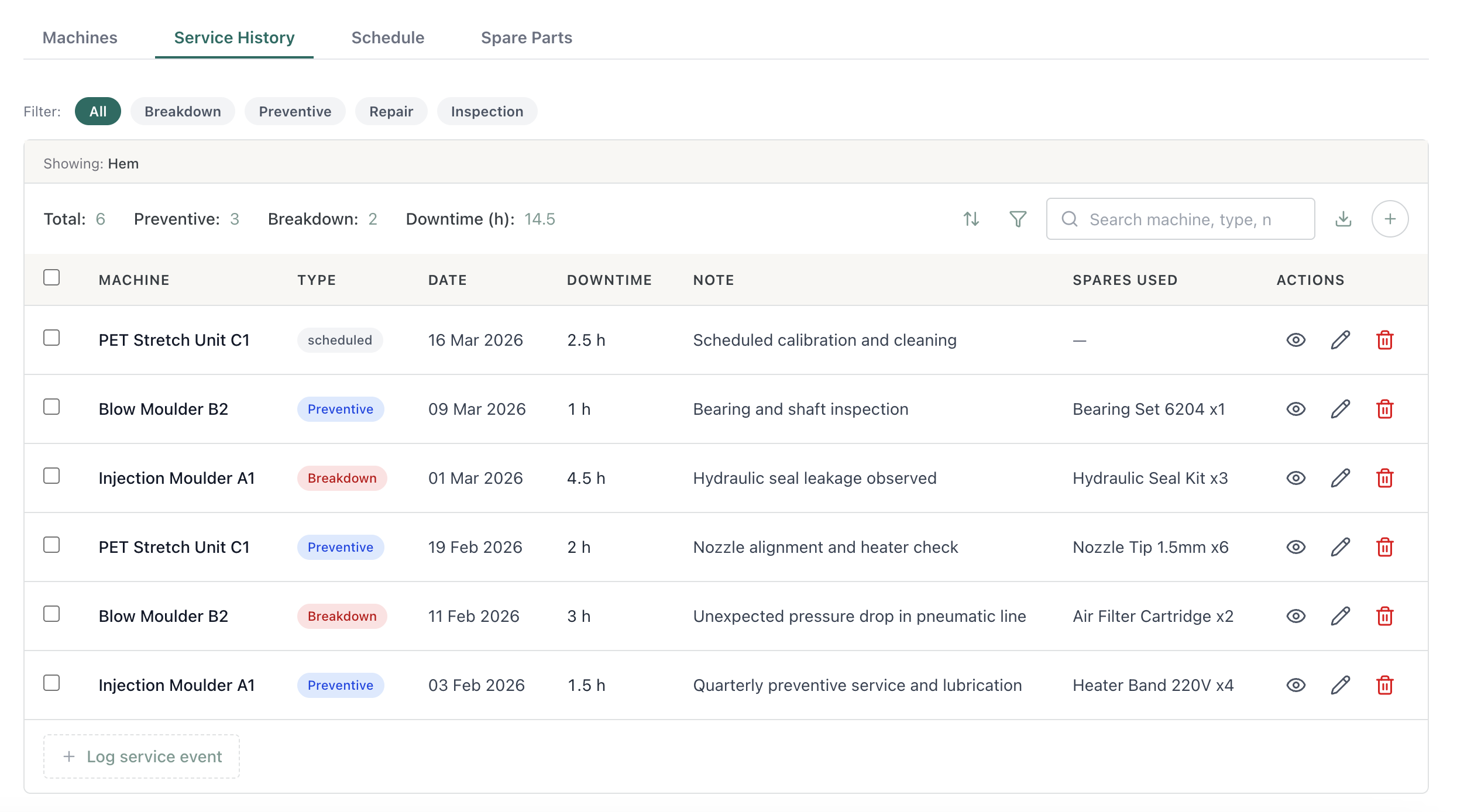Switch to the Spare Parts tab
The image size is (1457, 812).
[x=526, y=37]
